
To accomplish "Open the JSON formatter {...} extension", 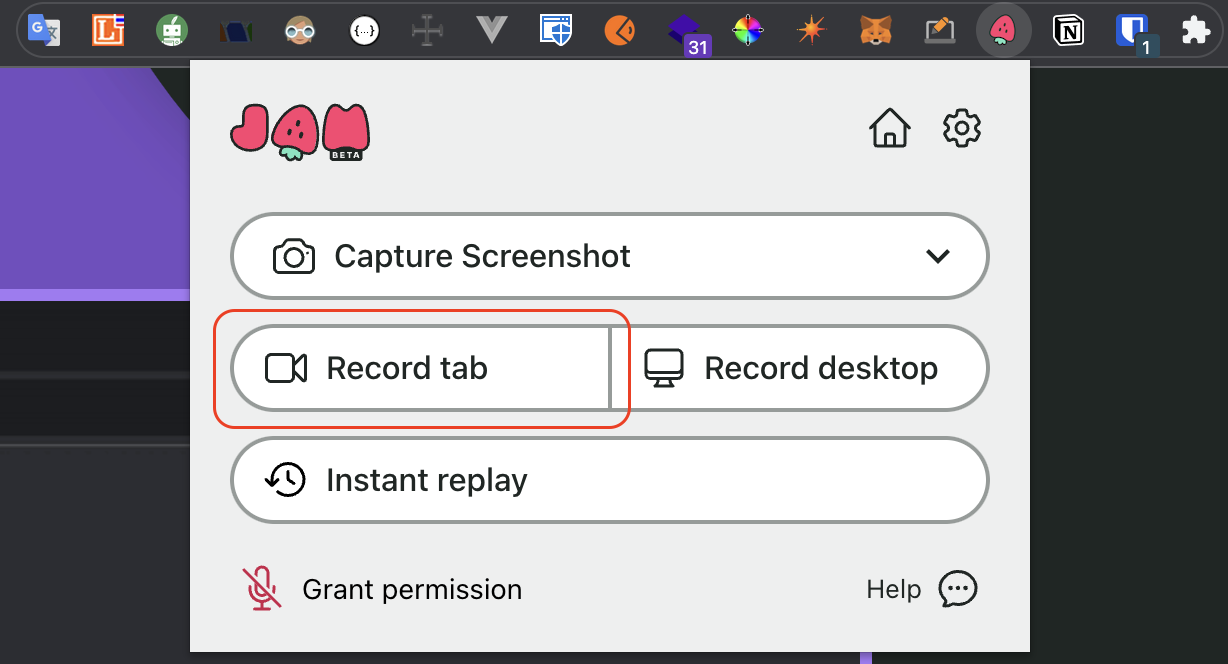I will coord(364,30).
